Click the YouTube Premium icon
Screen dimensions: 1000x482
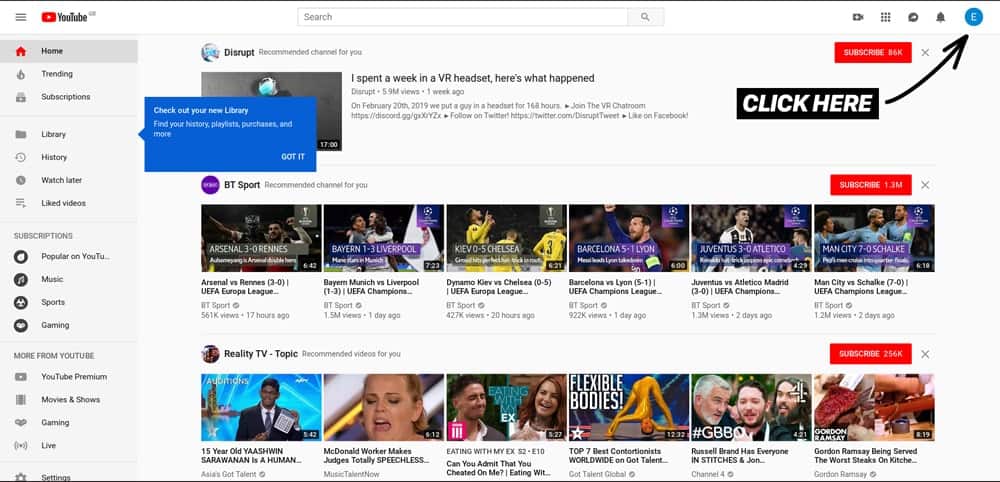(x=21, y=377)
